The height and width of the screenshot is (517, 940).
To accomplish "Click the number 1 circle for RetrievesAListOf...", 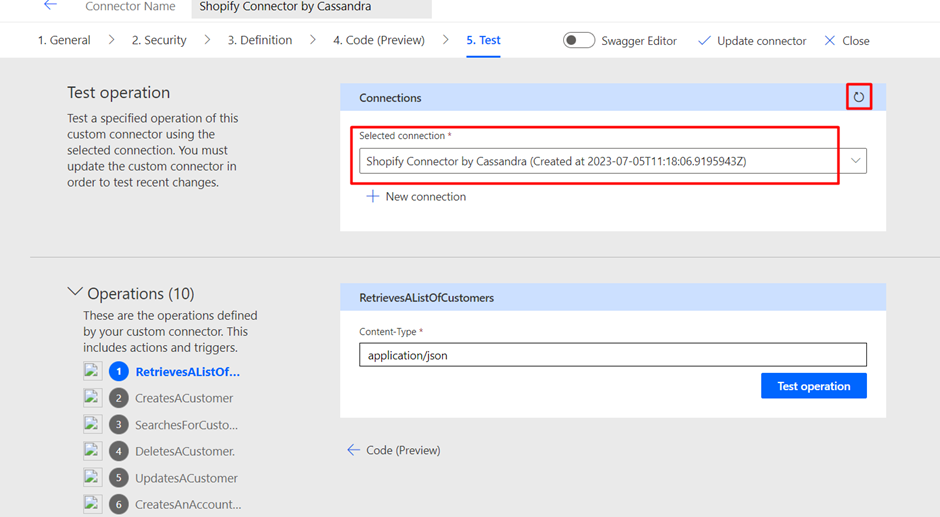I will pyautogui.click(x=119, y=372).
